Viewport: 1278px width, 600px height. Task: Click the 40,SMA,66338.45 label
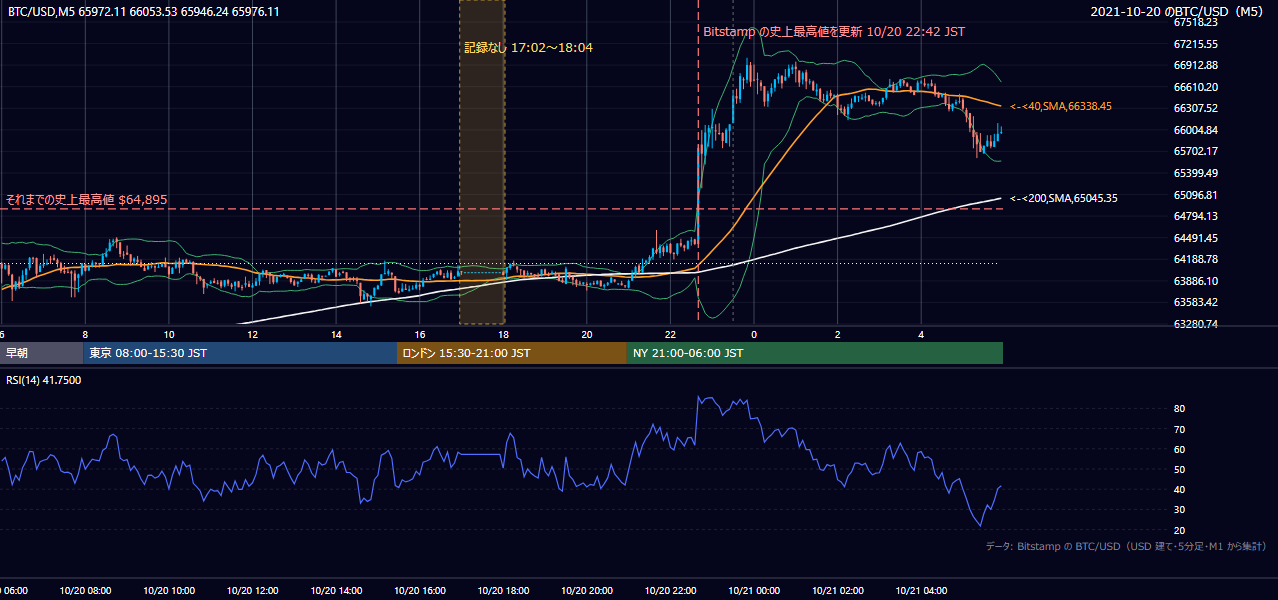point(1061,106)
